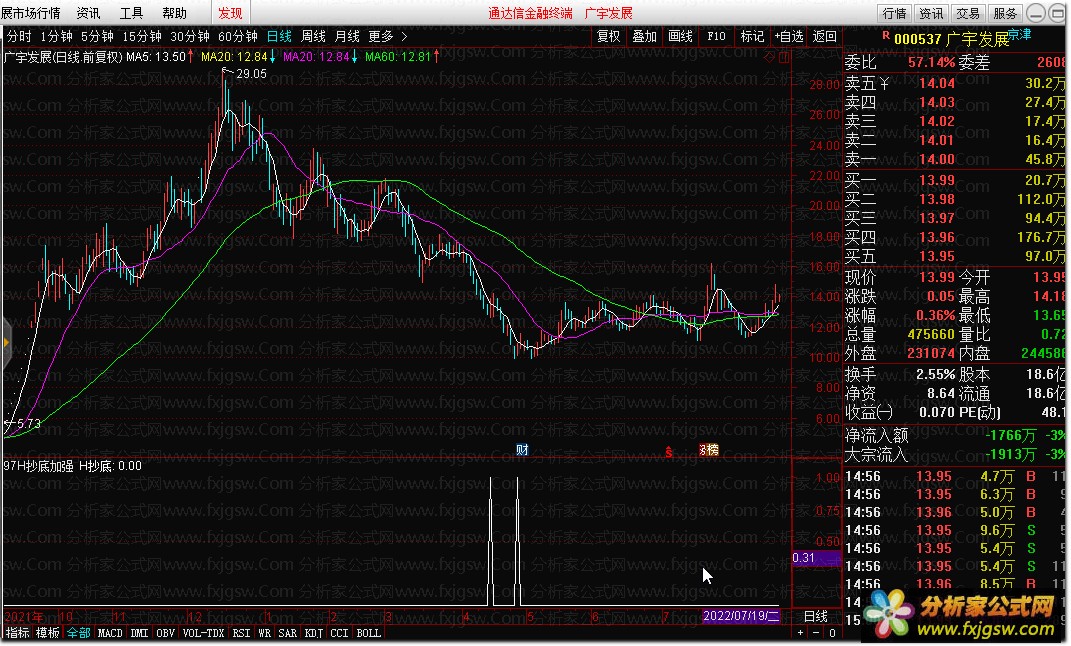Open the 资讯 menu in the menu bar

point(88,13)
